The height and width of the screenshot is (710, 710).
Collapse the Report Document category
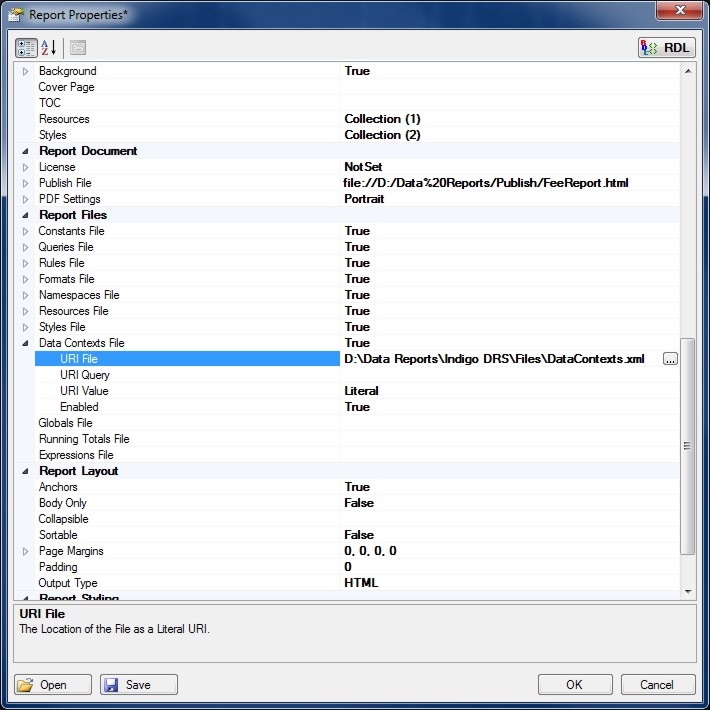pyautogui.click(x=26, y=151)
